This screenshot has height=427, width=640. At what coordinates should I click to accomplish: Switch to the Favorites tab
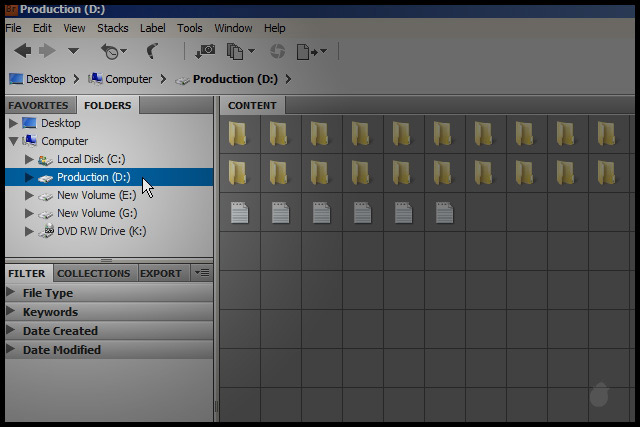tap(38, 105)
